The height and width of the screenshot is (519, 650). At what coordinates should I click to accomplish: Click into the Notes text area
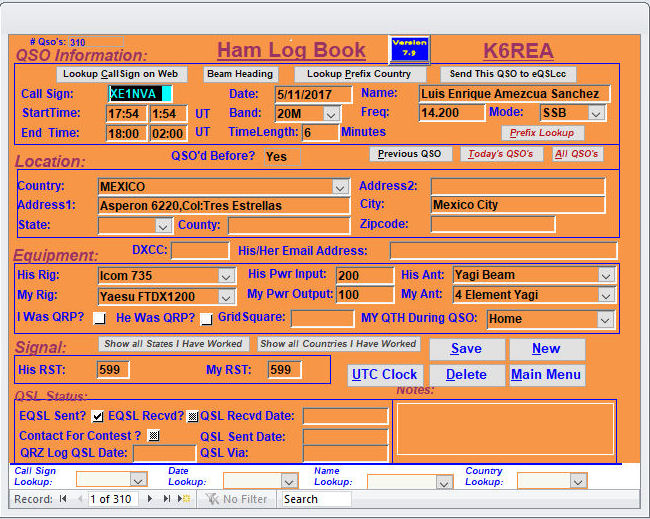[504, 428]
